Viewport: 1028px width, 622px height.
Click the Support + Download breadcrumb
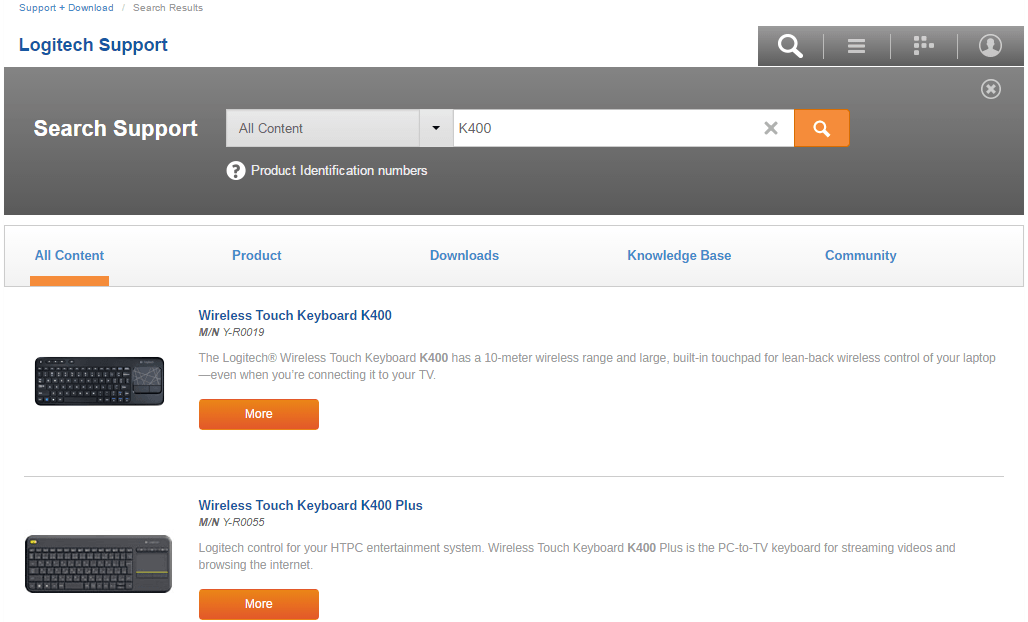(66, 8)
